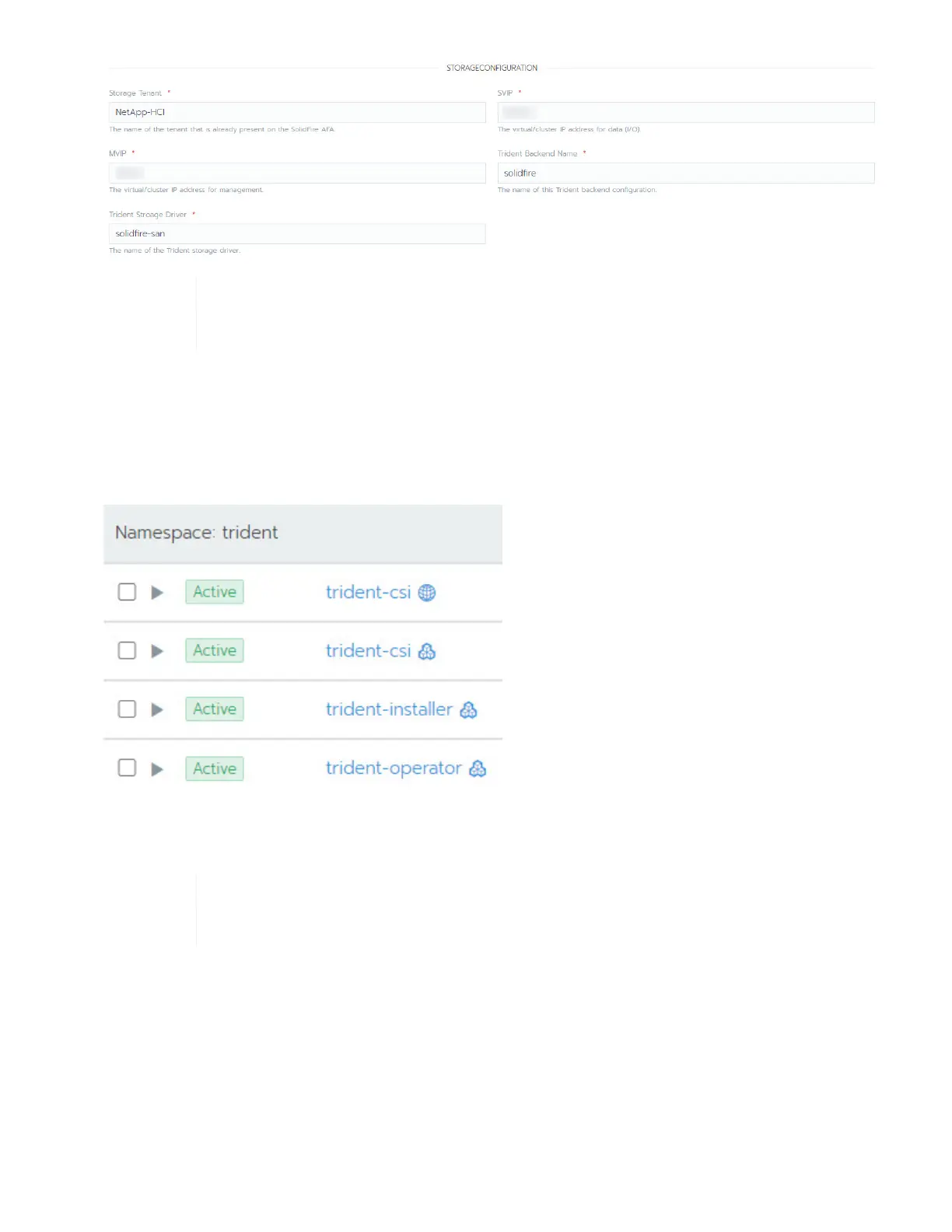952x1232 pixels.
Task: Click the Storage Tenant label
Action: 135,93
